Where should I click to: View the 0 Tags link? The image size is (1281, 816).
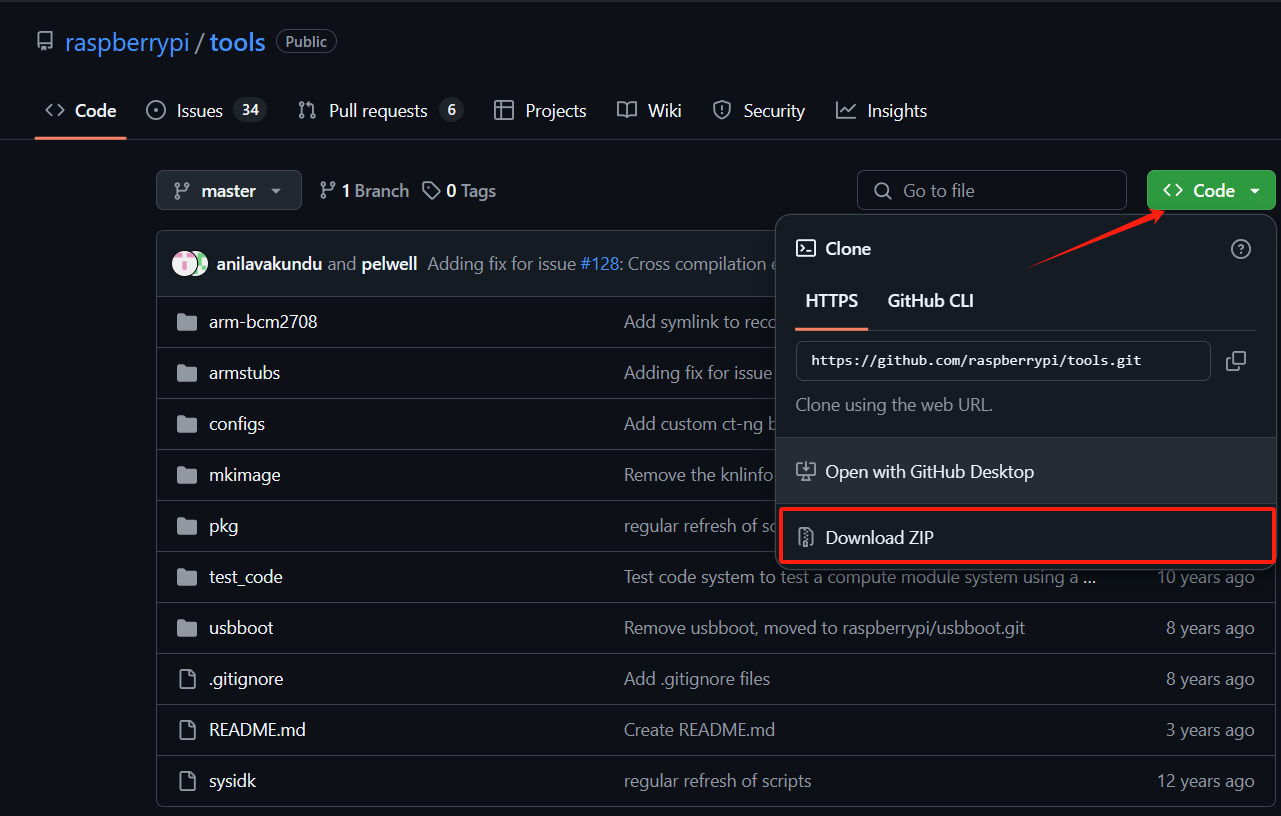459,190
